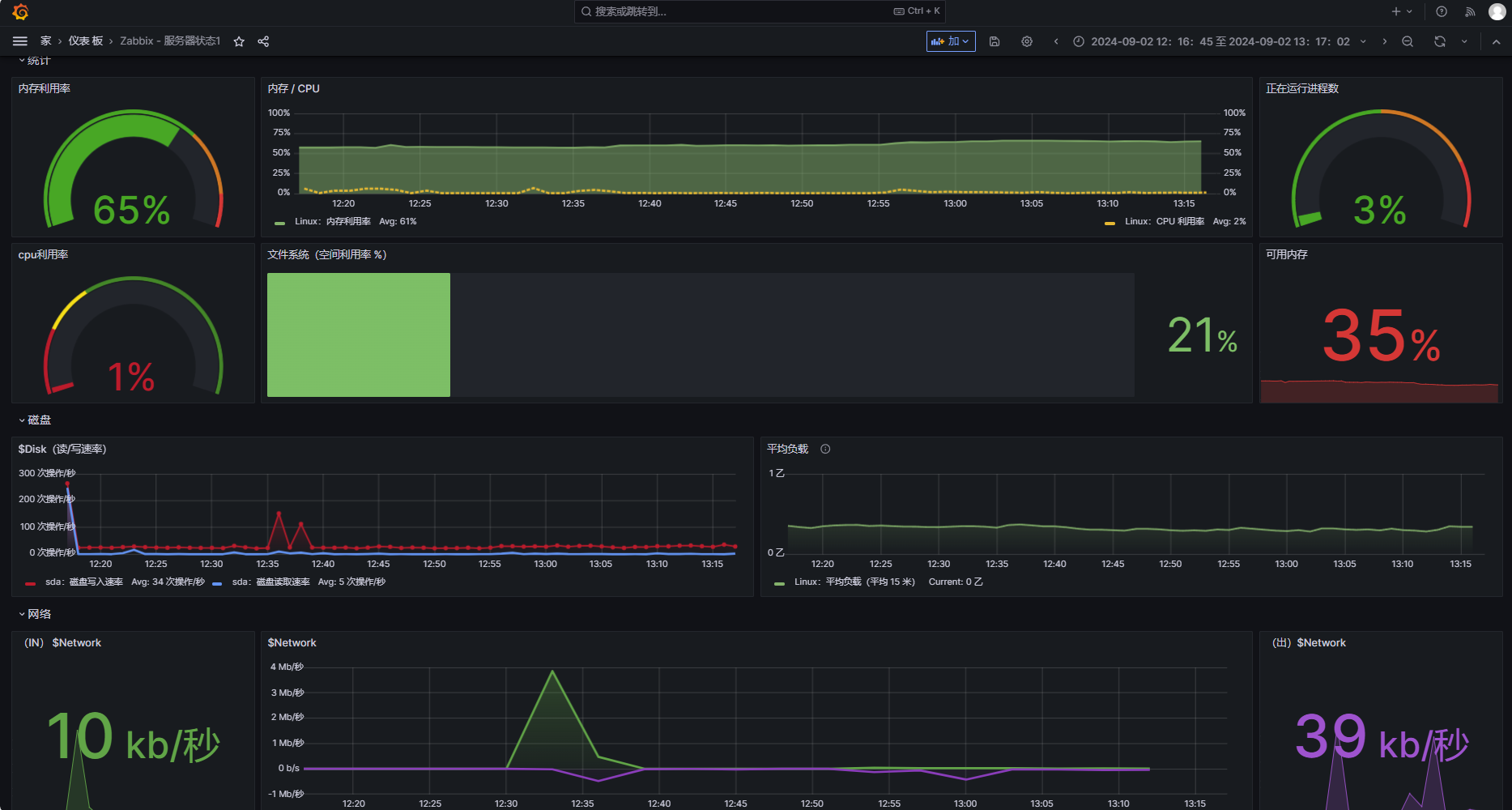Share the dashboard via share icon
Image resolution: width=1512 pixels, height=810 pixels.
(x=263, y=41)
